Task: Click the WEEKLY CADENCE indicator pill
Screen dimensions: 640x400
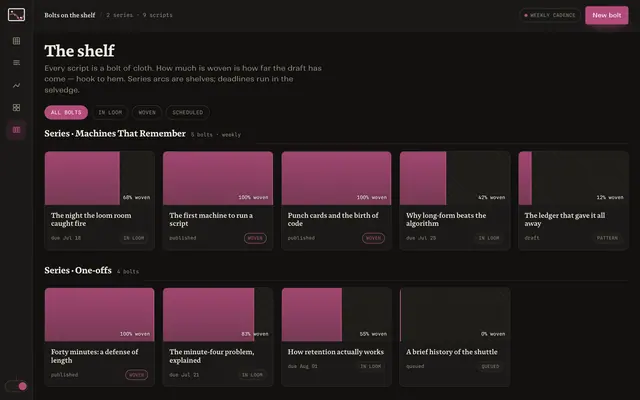Action: pyautogui.click(x=550, y=15)
